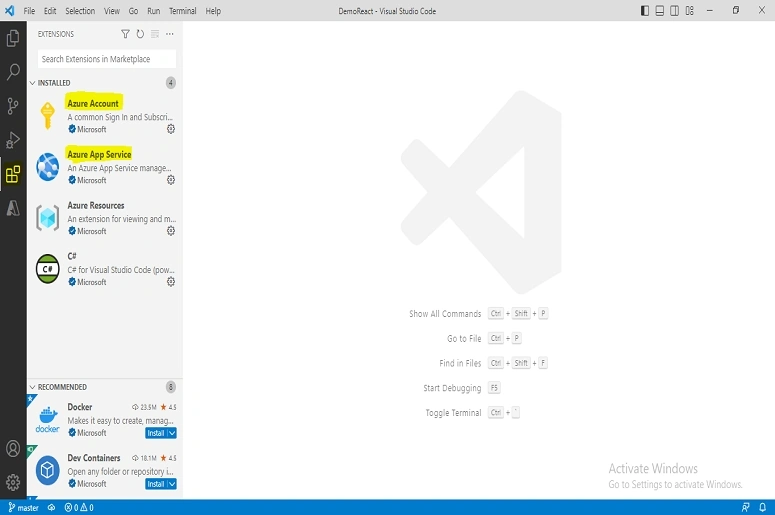
Task: Open the Help menu
Action: pos(213,11)
